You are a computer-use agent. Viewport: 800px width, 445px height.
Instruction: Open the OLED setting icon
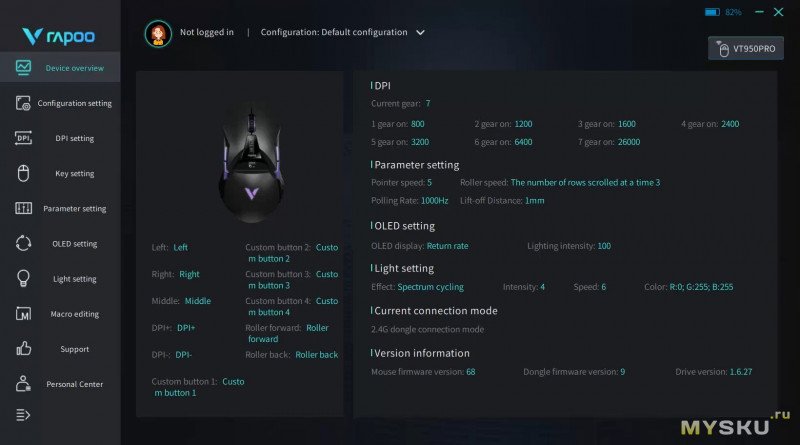click(24, 243)
